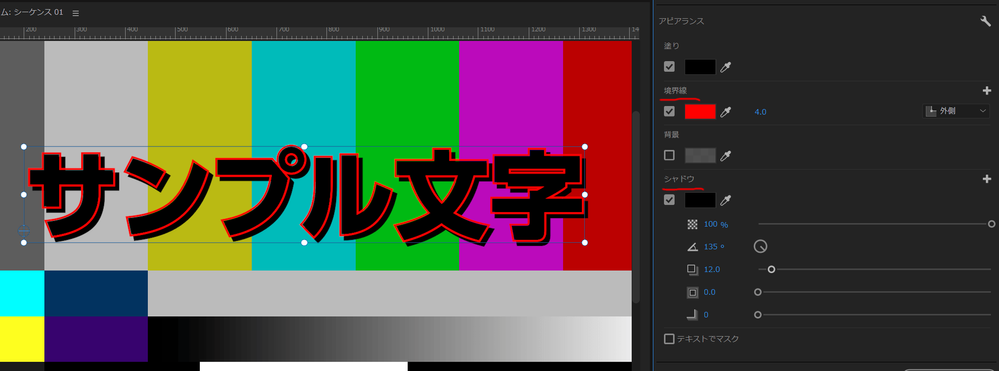Click the shadow distance value 12.0
Screen dimensions: 999x371
[x=712, y=270]
